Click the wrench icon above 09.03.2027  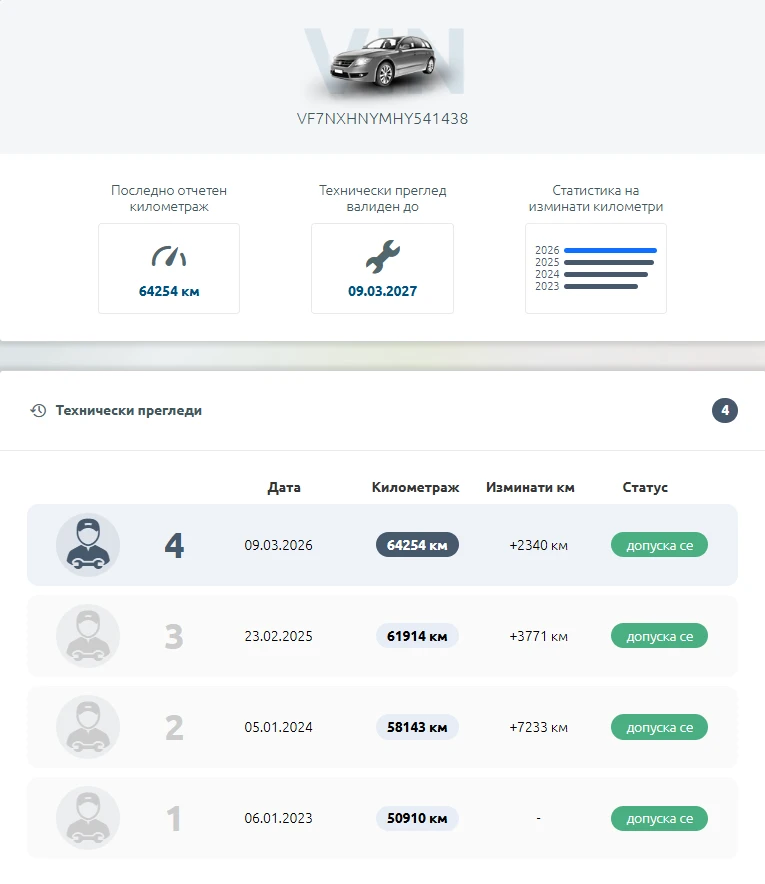coord(383,257)
